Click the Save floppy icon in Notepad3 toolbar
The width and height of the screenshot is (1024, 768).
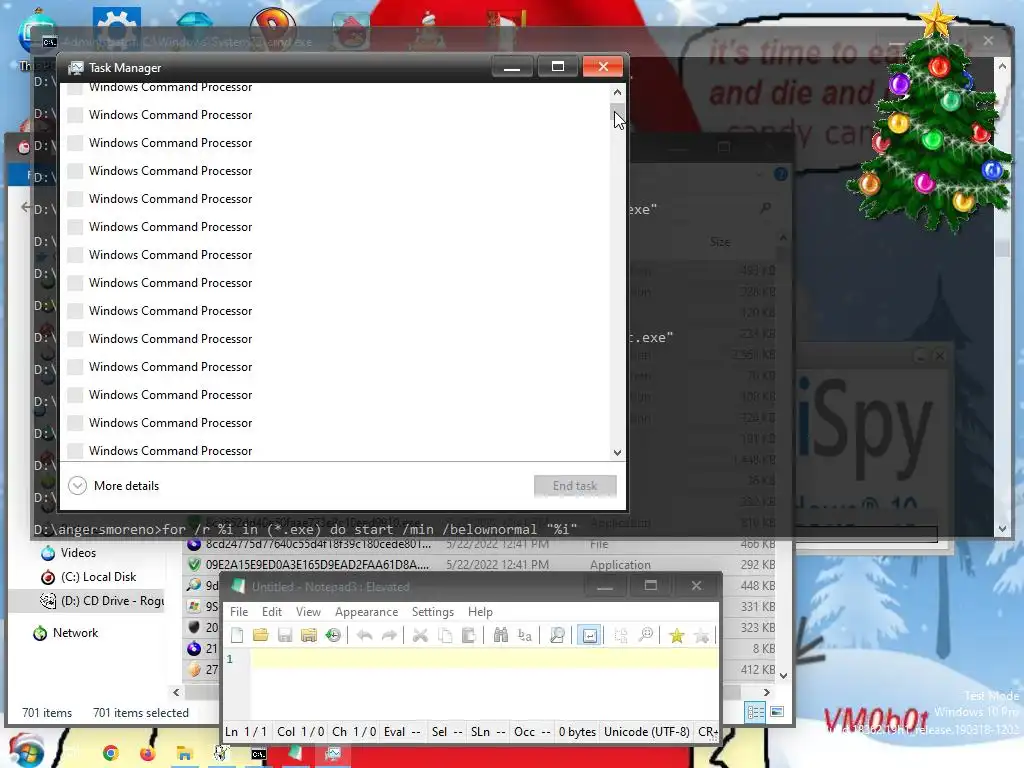(285, 635)
